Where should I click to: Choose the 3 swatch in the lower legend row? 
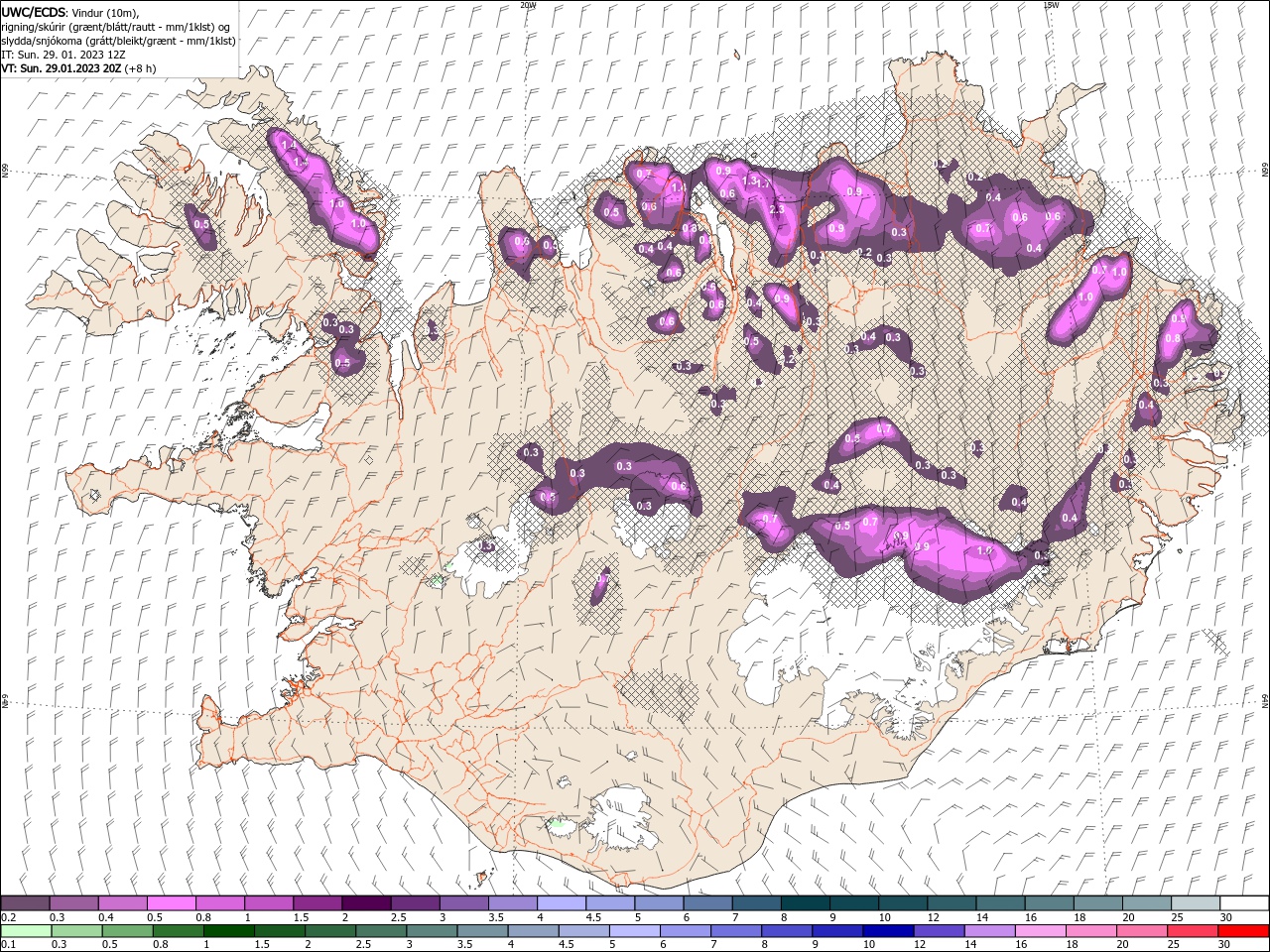[x=431, y=931]
